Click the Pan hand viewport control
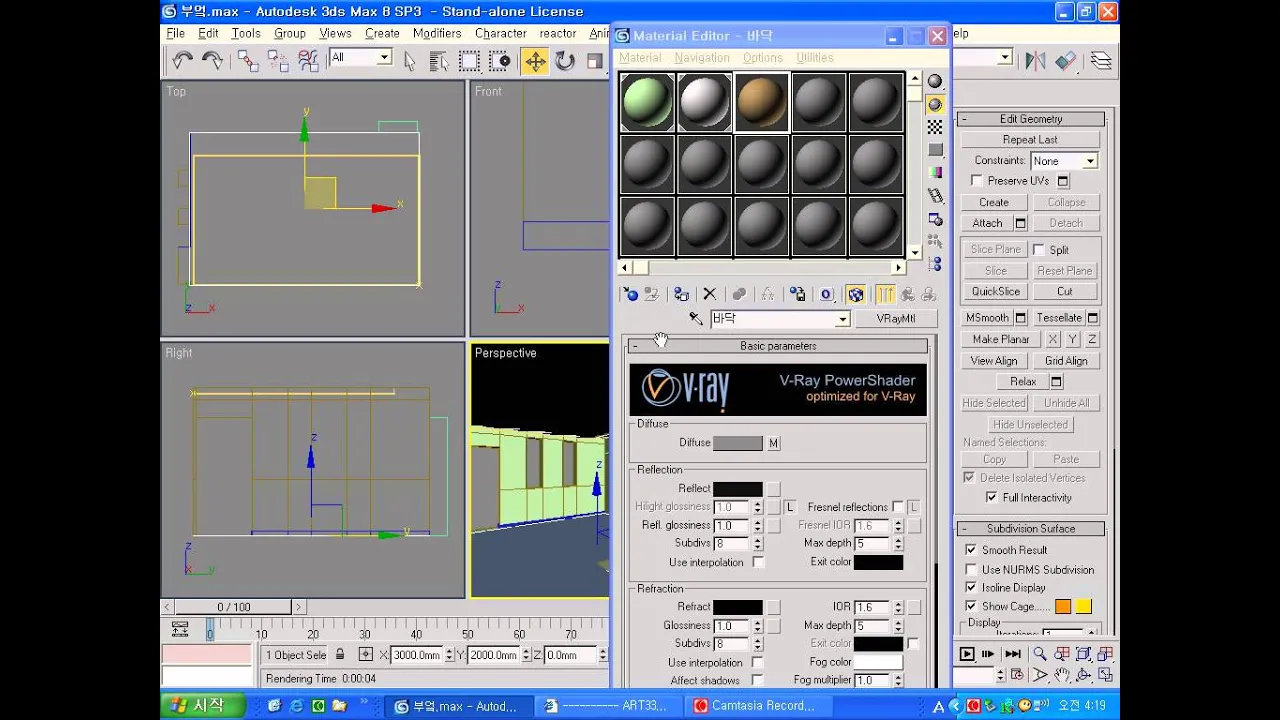 pos(1061,675)
